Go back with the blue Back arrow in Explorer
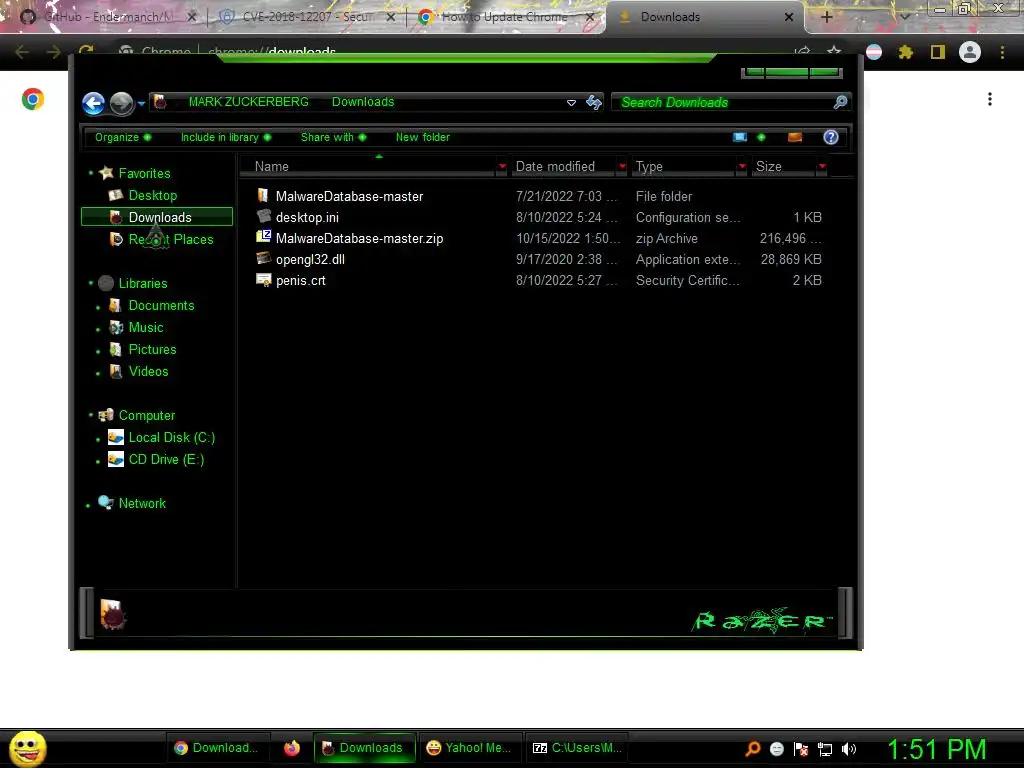This screenshot has width=1024, height=768. pyautogui.click(x=93, y=103)
